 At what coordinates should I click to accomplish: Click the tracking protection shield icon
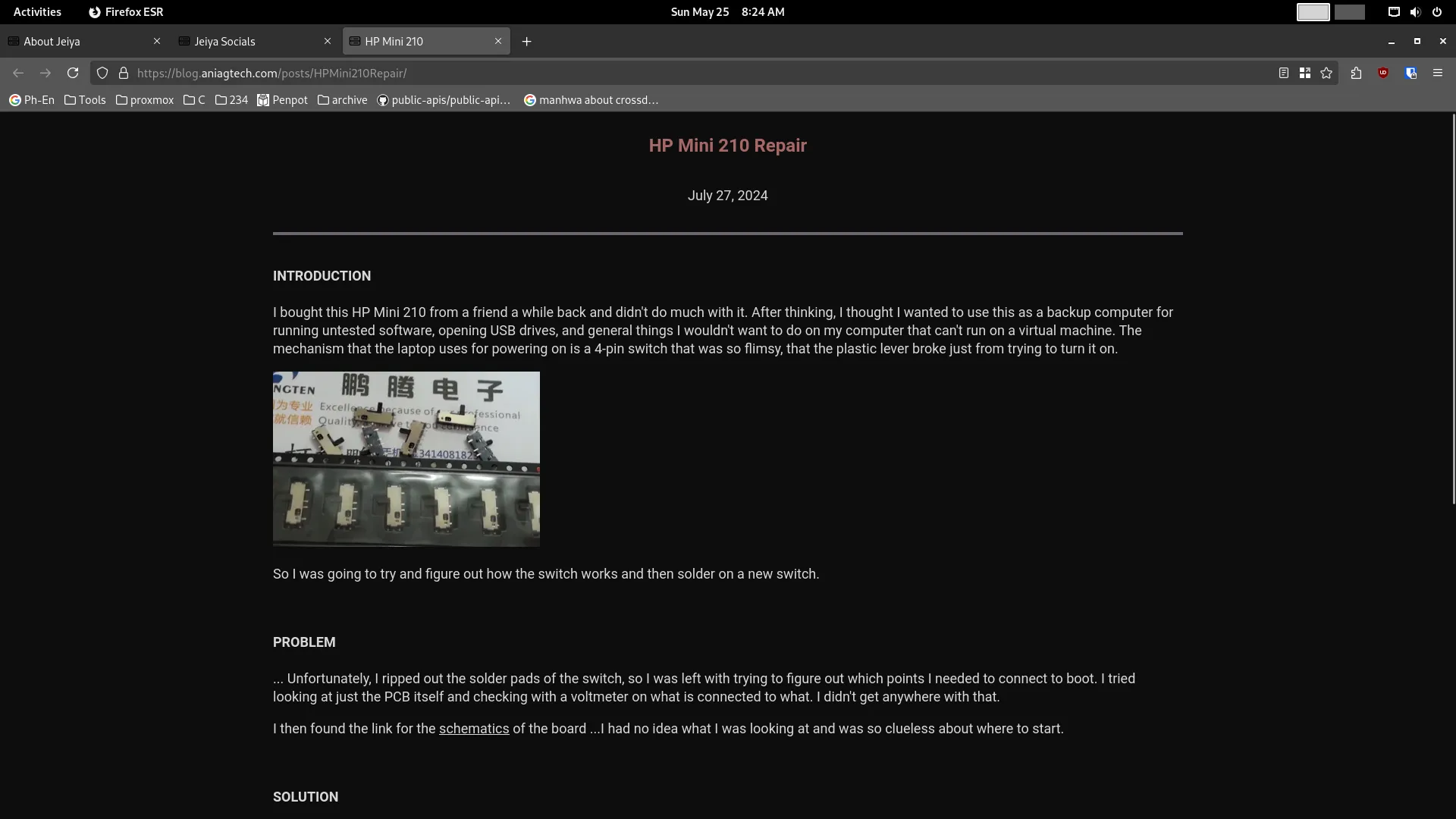[x=102, y=73]
